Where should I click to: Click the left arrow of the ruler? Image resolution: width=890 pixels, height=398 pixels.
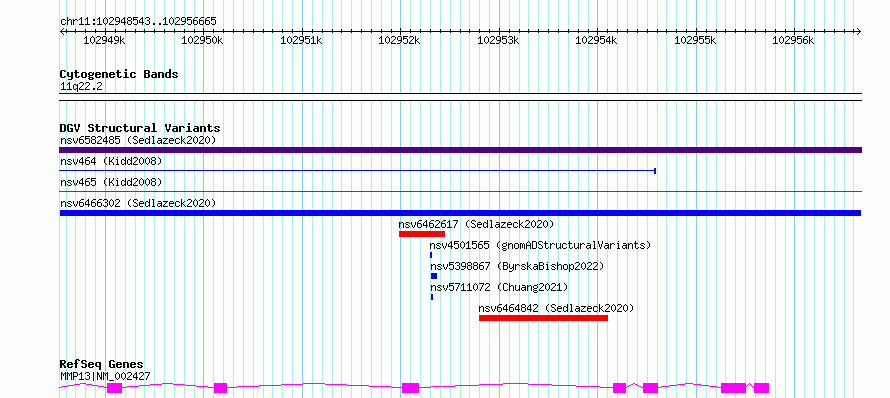(62, 31)
